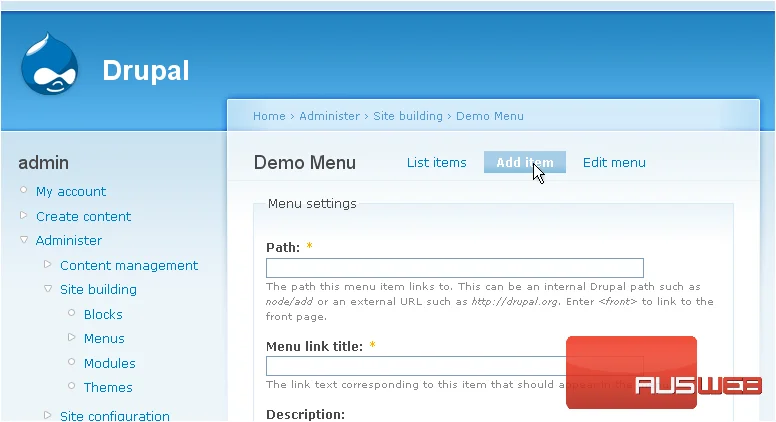The height and width of the screenshot is (422, 776).
Task: Open My account in sidebar
Action: [x=71, y=192]
